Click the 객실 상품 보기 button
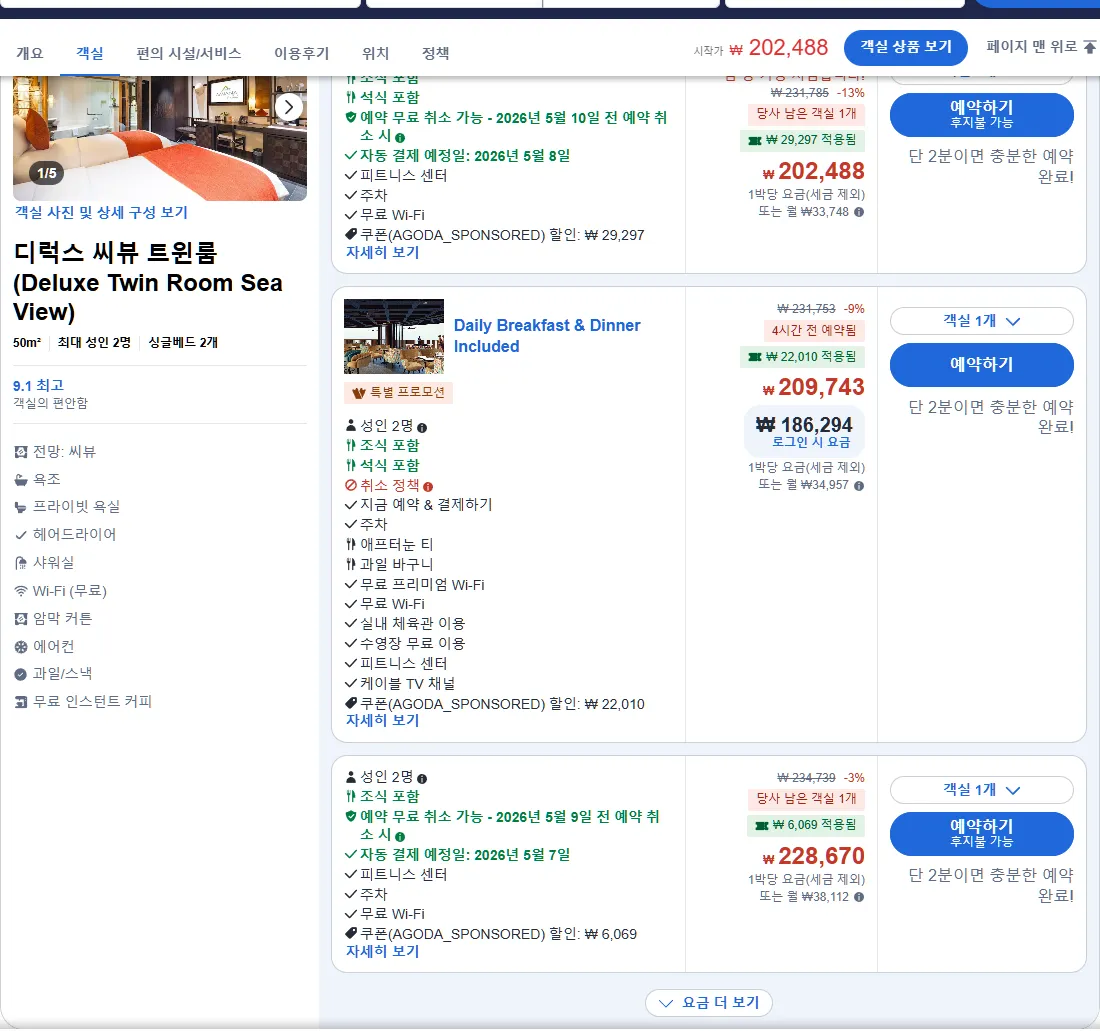1100x1031 pixels. pos(906,48)
